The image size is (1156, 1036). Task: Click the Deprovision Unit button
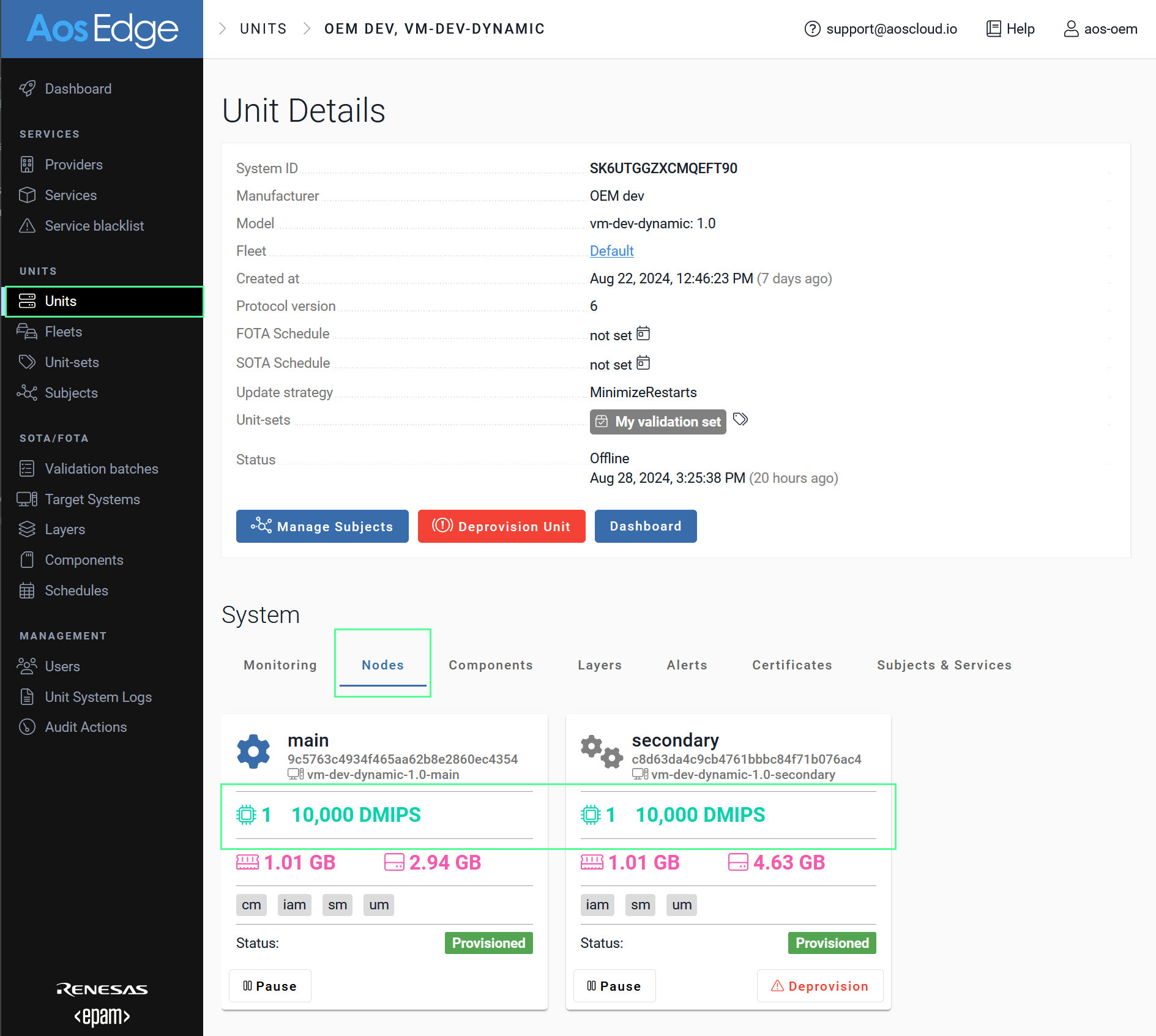(x=501, y=526)
